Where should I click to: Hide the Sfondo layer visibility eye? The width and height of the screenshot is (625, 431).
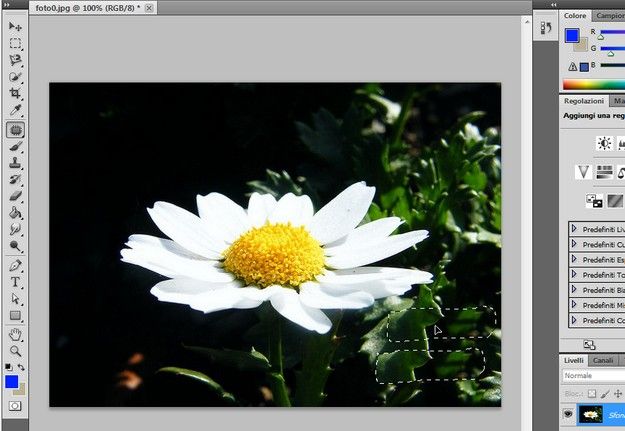568,414
